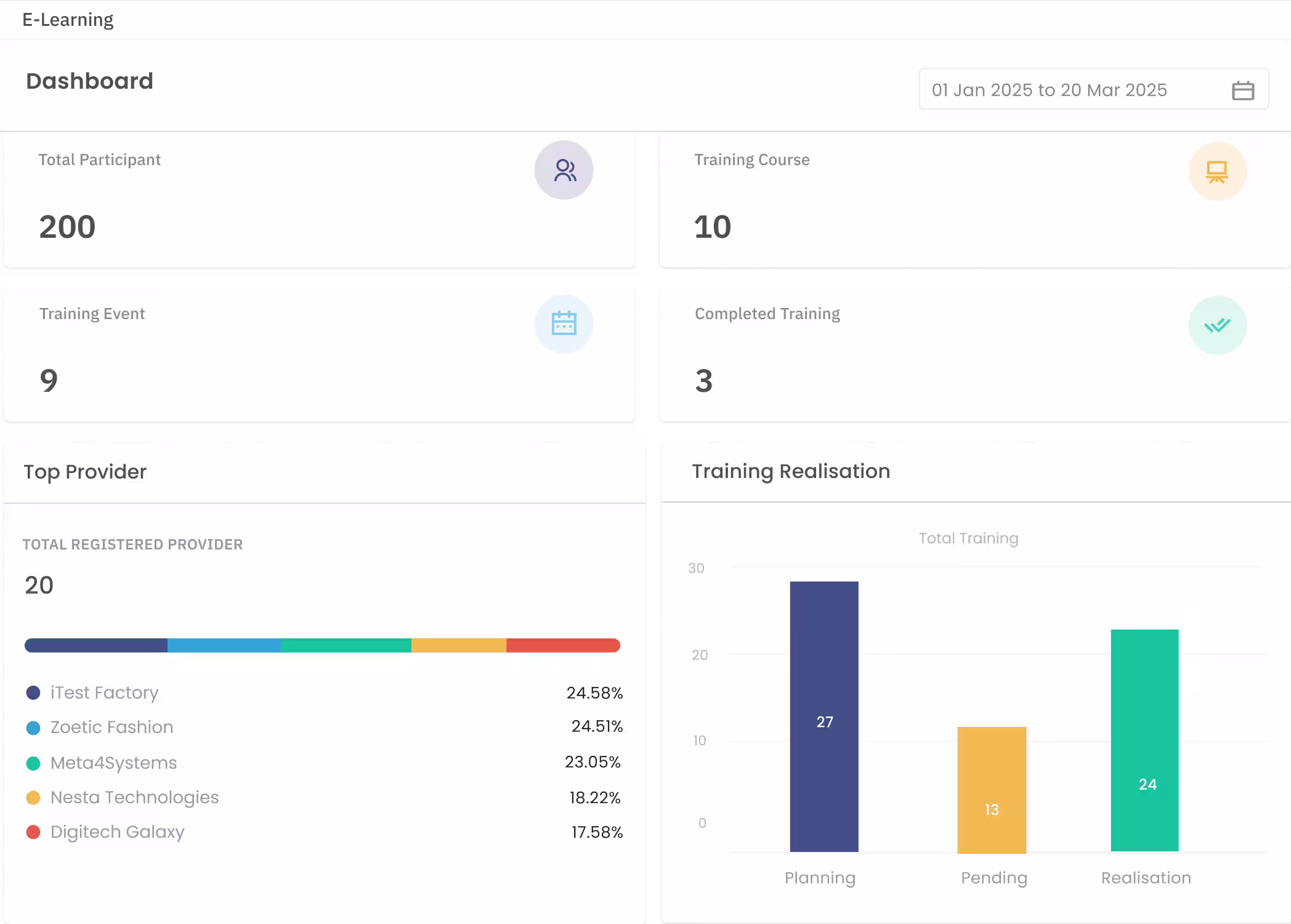Click the Training Event calendar icon
The image size is (1291, 924).
[564, 324]
